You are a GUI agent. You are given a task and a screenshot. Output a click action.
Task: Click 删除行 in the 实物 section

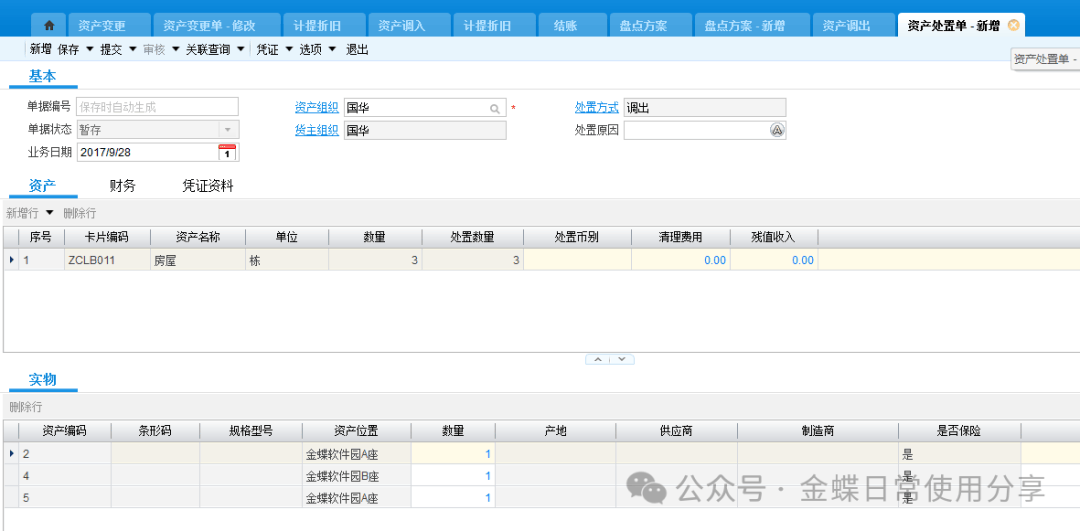point(26,407)
